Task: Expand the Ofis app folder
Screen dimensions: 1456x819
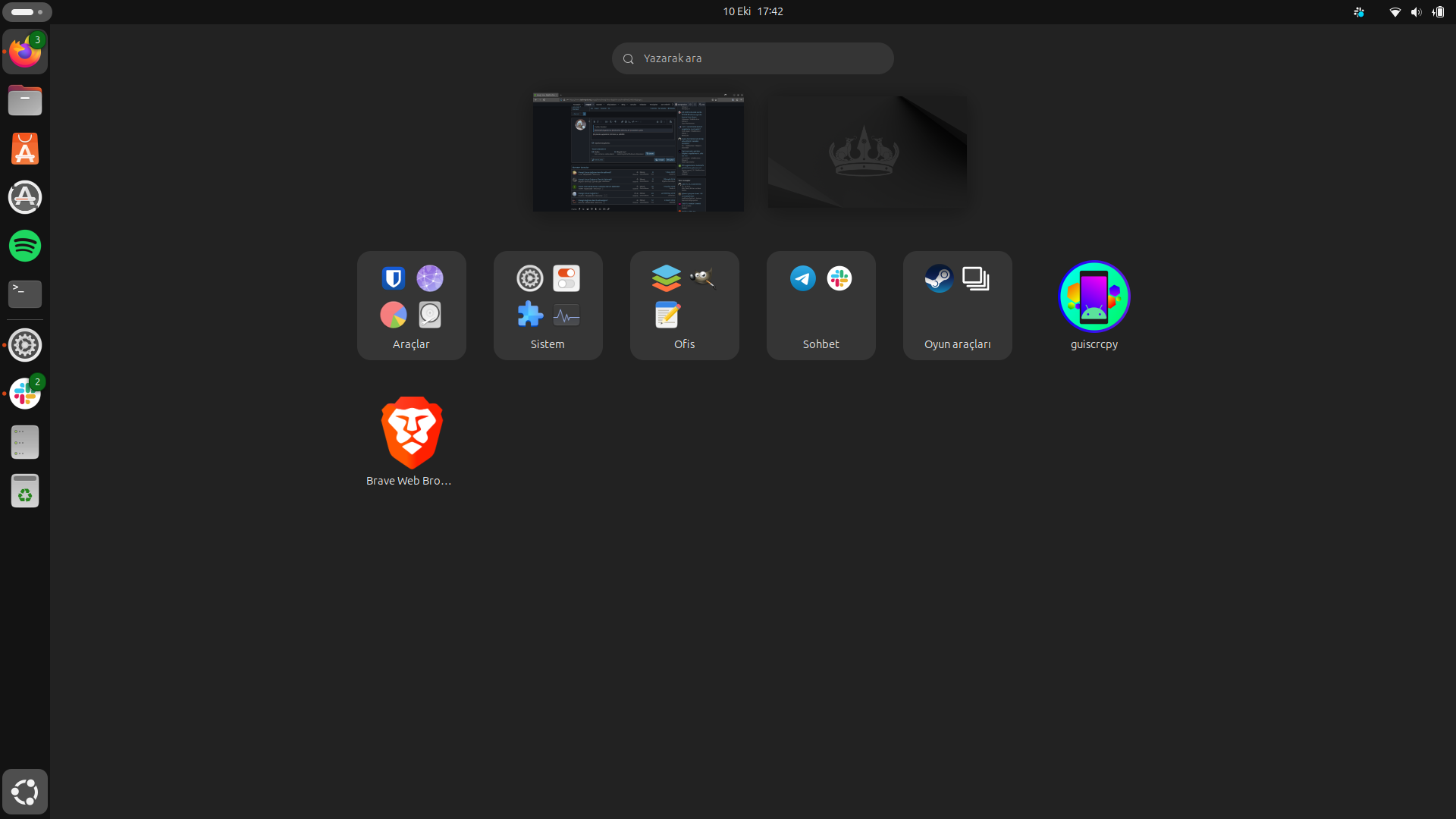Action: (x=684, y=305)
